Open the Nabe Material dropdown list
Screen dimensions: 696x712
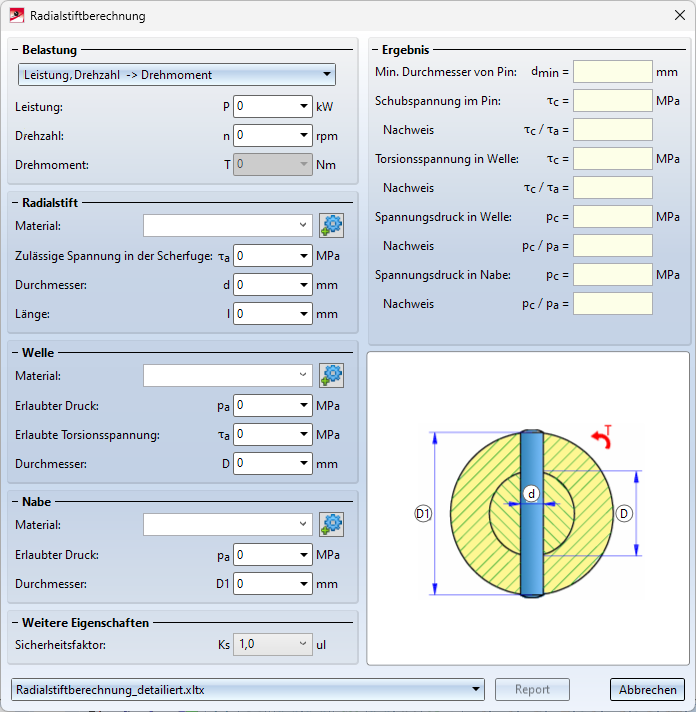(303, 524)
